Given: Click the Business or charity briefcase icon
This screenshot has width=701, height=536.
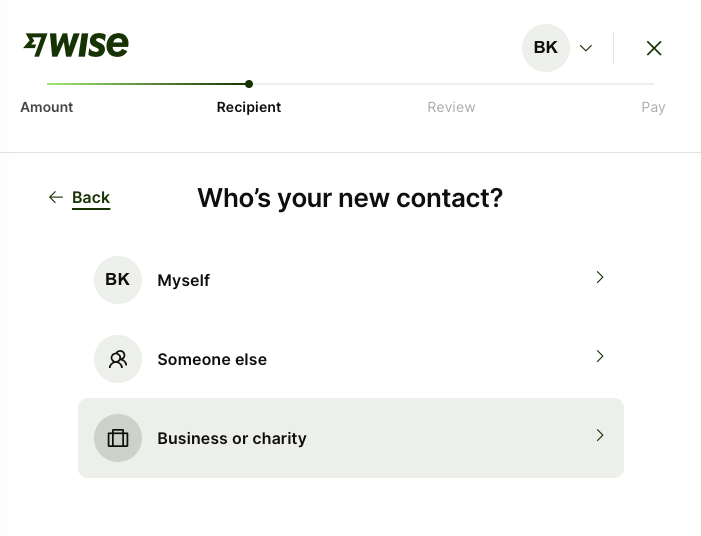Looking at the screenshot, I should (x=118, y=438).
